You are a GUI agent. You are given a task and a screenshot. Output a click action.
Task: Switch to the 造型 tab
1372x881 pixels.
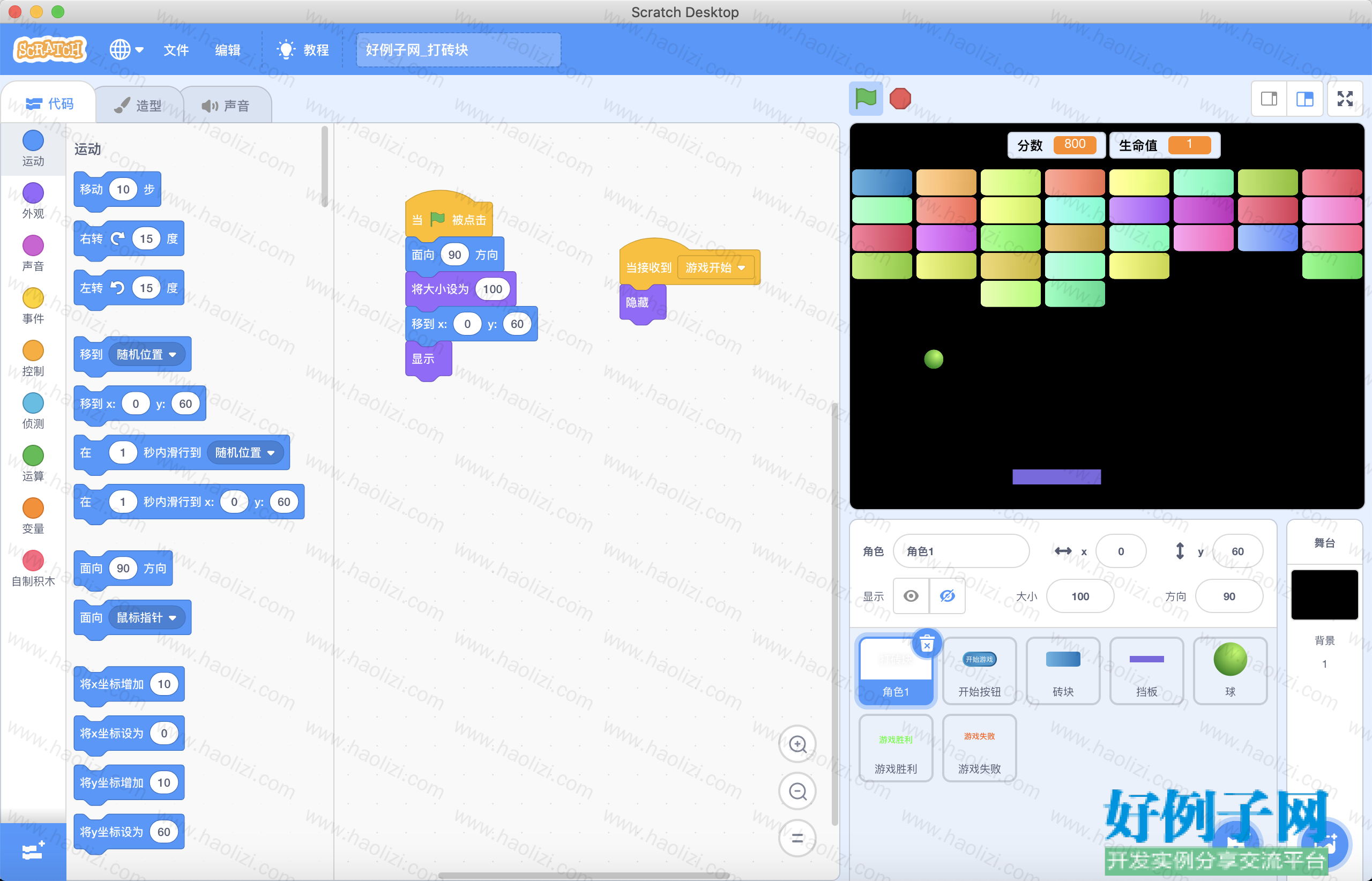(x=138, y=105)
